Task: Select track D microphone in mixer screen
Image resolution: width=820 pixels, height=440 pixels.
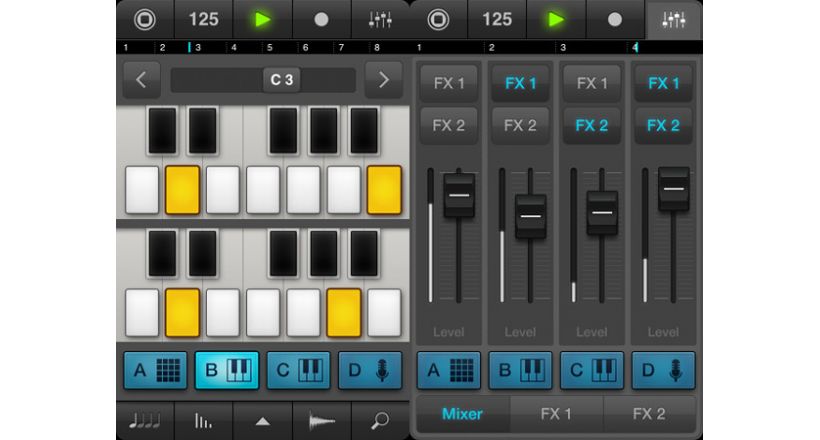Action: (x=664, y=370)
